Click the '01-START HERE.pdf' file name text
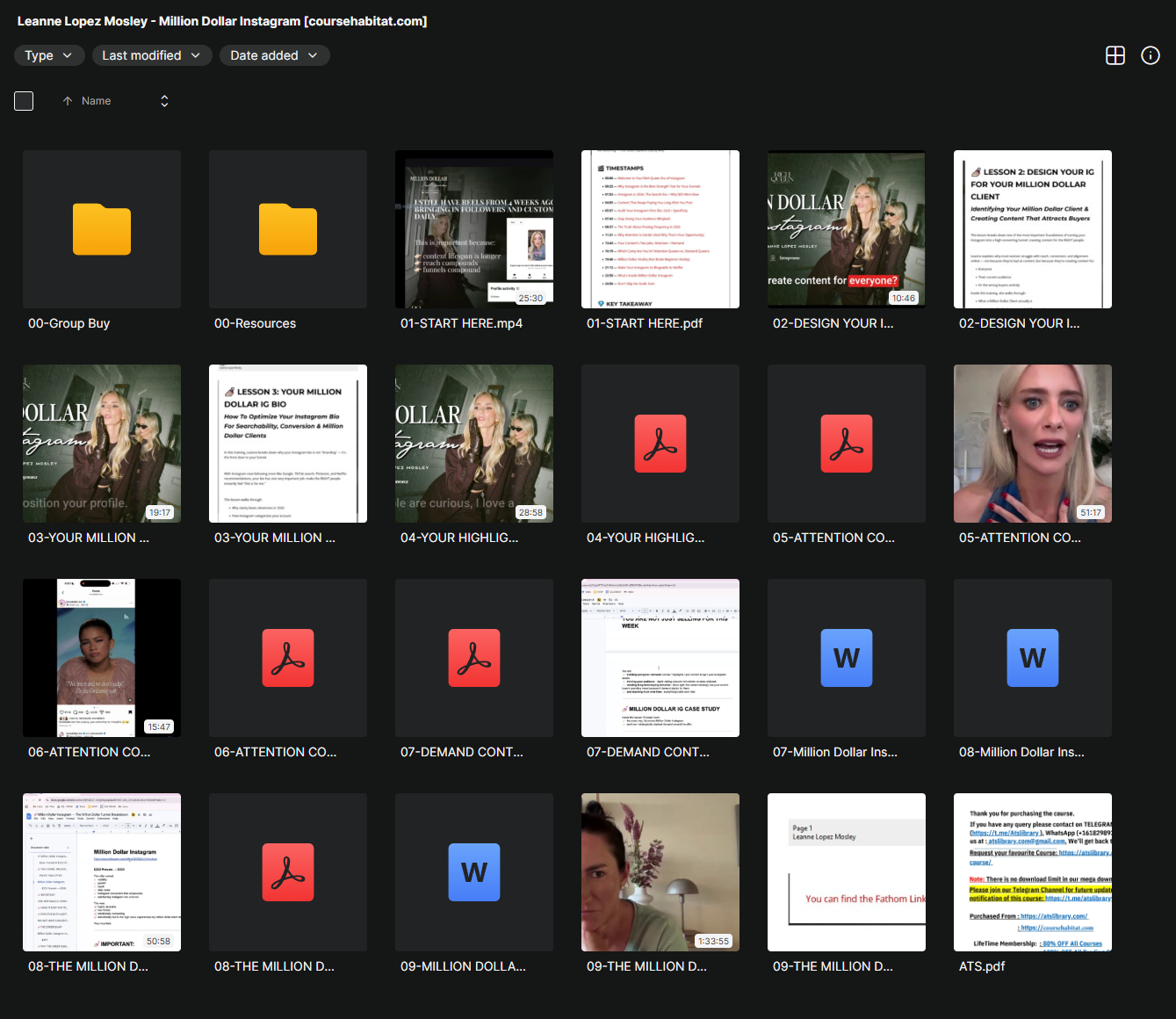 pos(645,323)
